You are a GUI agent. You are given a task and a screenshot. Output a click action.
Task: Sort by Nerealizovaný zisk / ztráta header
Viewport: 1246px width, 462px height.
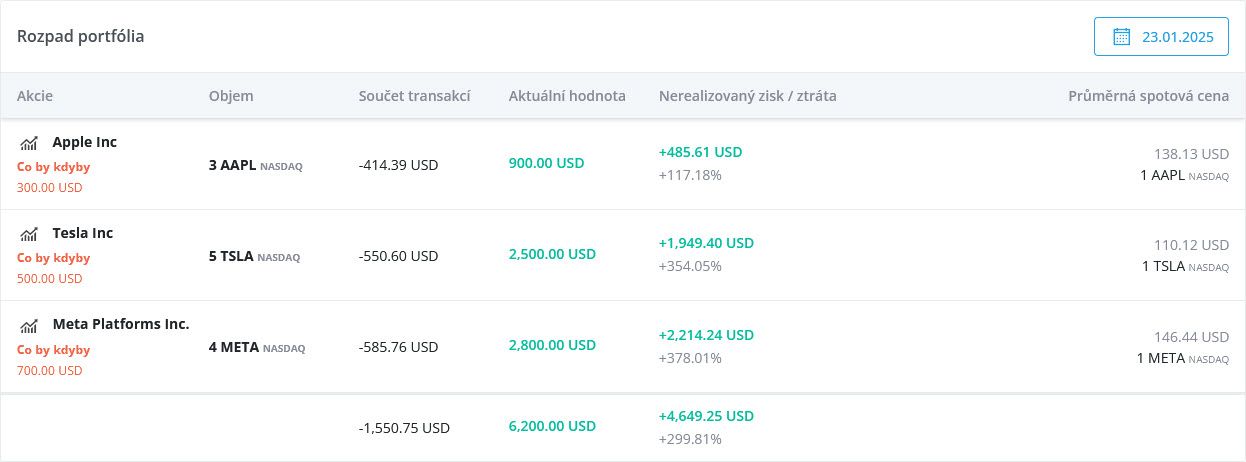(x=748, y=96)
